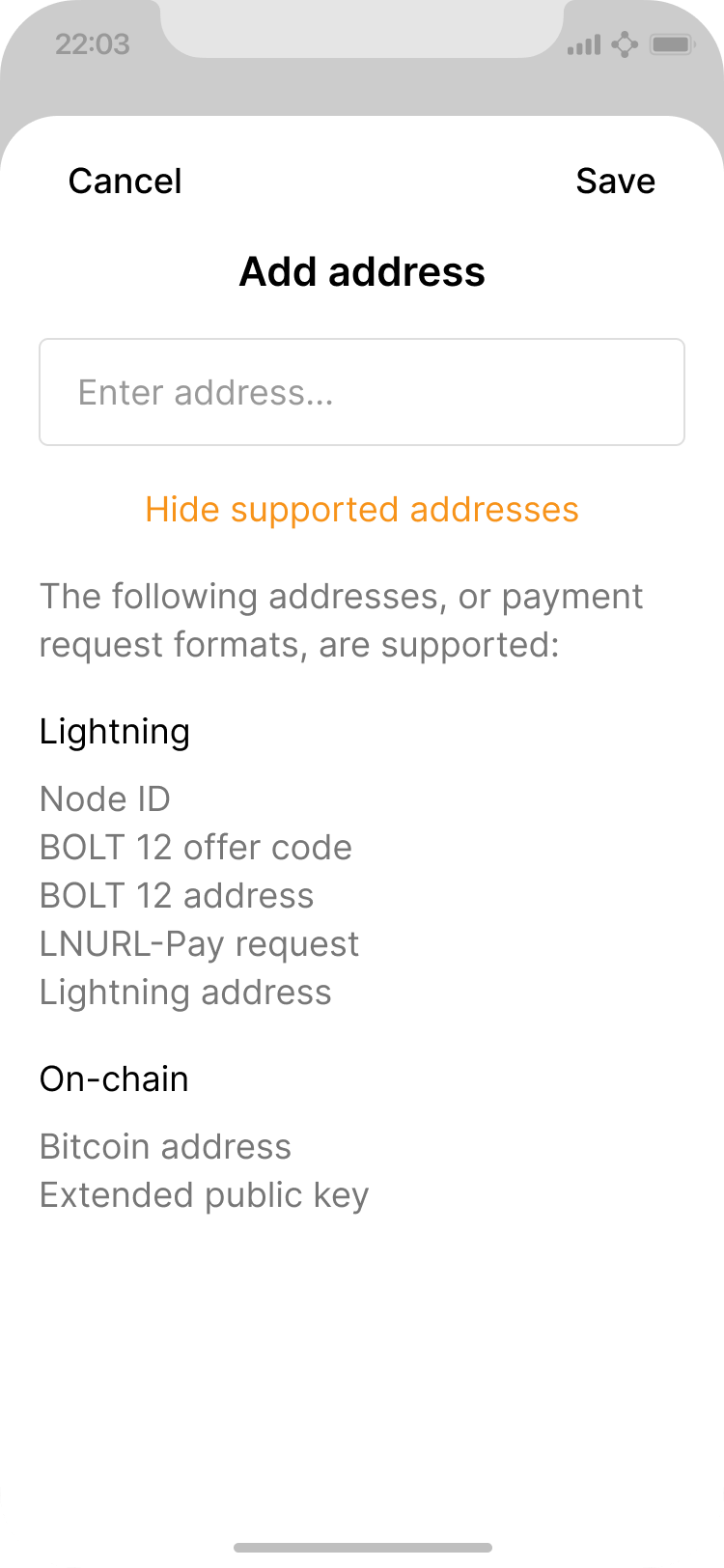Choose the BOLT 12 offer code entry

(x=196, y=847)
